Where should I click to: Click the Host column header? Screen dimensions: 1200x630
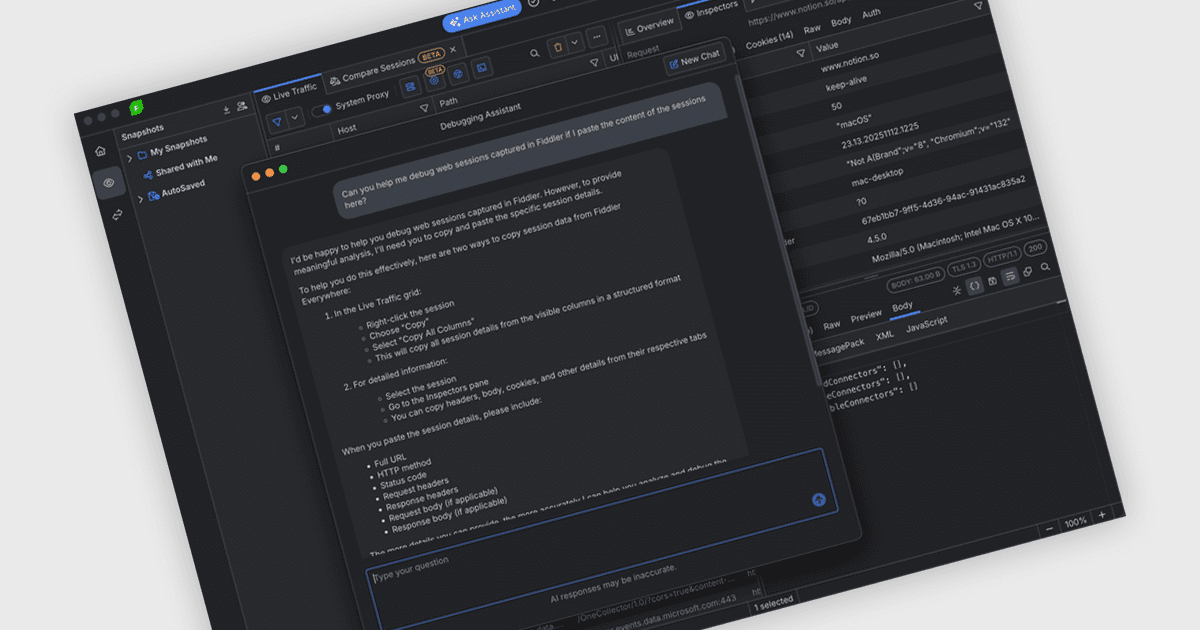[x=347, y=128]
